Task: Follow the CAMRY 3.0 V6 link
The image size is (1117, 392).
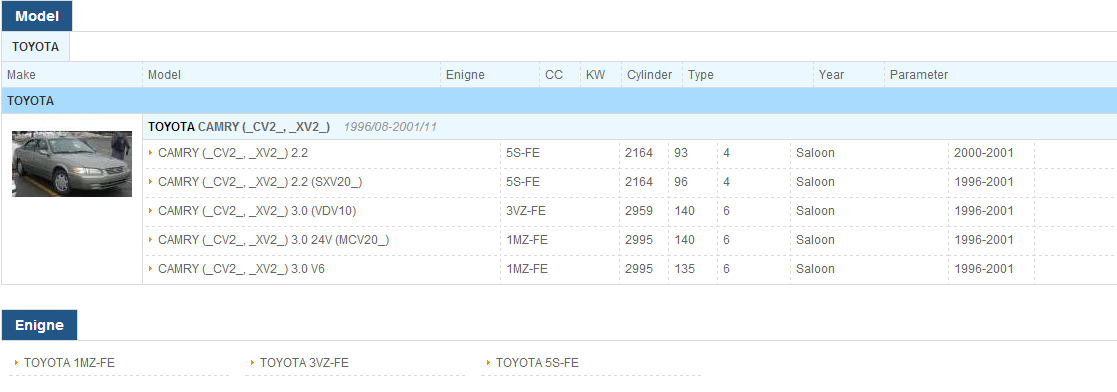Action: coord(241,269)
